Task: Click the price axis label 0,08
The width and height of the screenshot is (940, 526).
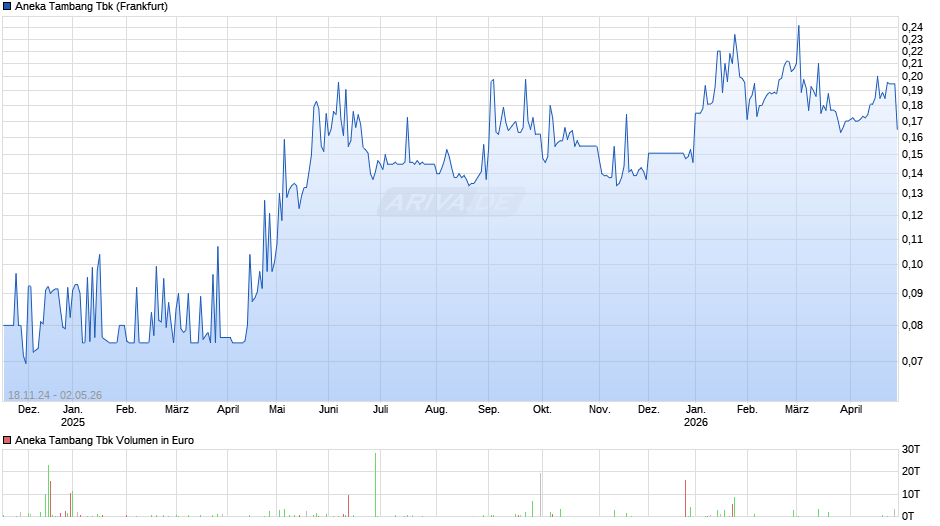Action: [x=912, y=326]
